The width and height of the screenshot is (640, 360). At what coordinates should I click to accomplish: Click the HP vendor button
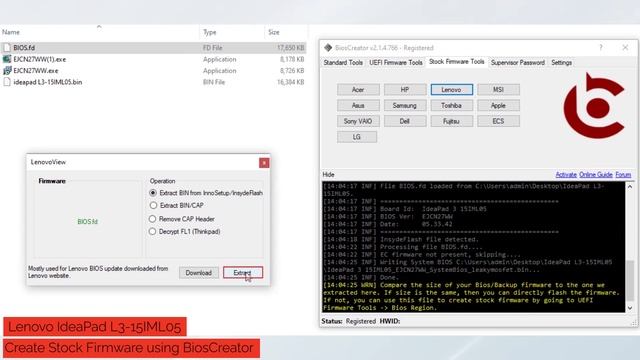point(404,90)
